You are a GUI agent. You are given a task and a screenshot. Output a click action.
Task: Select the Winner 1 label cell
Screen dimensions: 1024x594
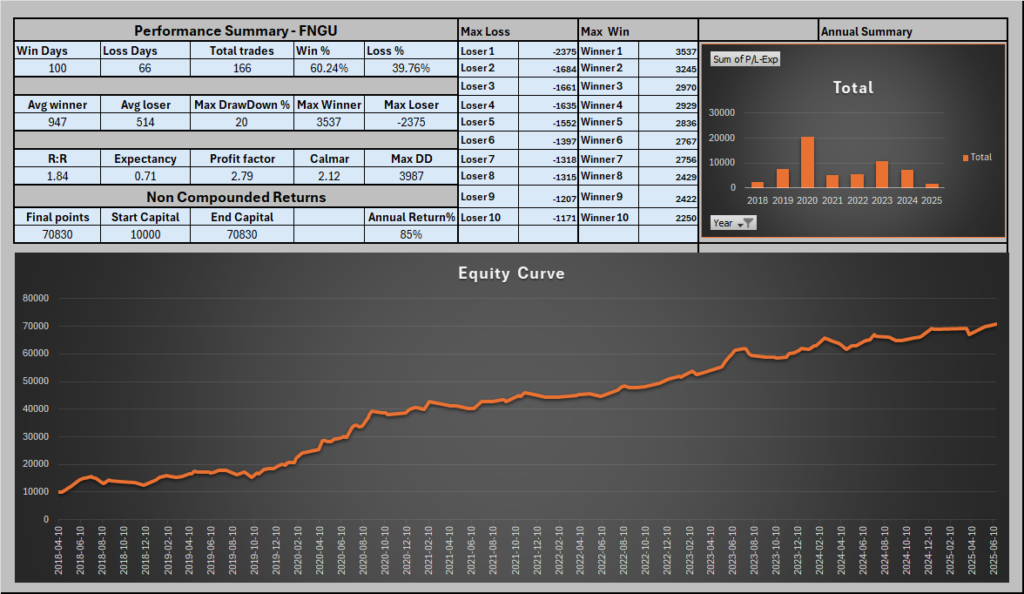(609, 51)
